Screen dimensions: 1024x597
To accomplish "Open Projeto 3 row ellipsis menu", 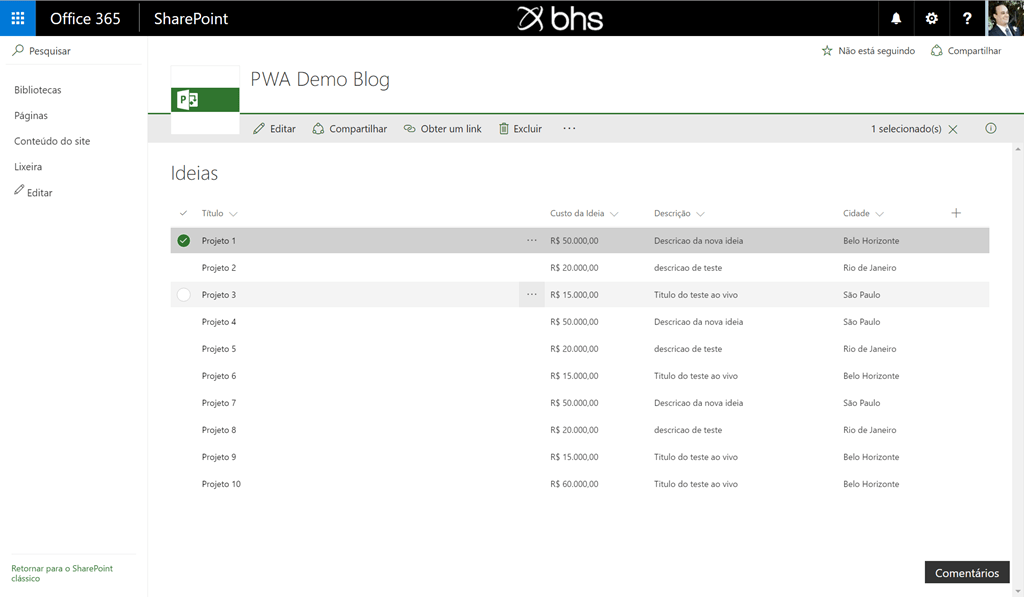I will (x=532, y=295).
